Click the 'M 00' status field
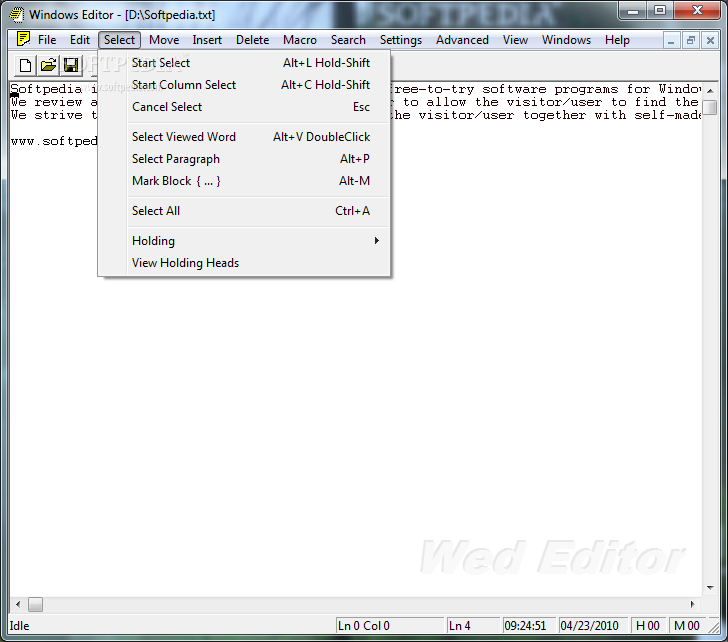The width and height of the screenshot is (728, 642). pyautogui.click(x=687, y=626)
